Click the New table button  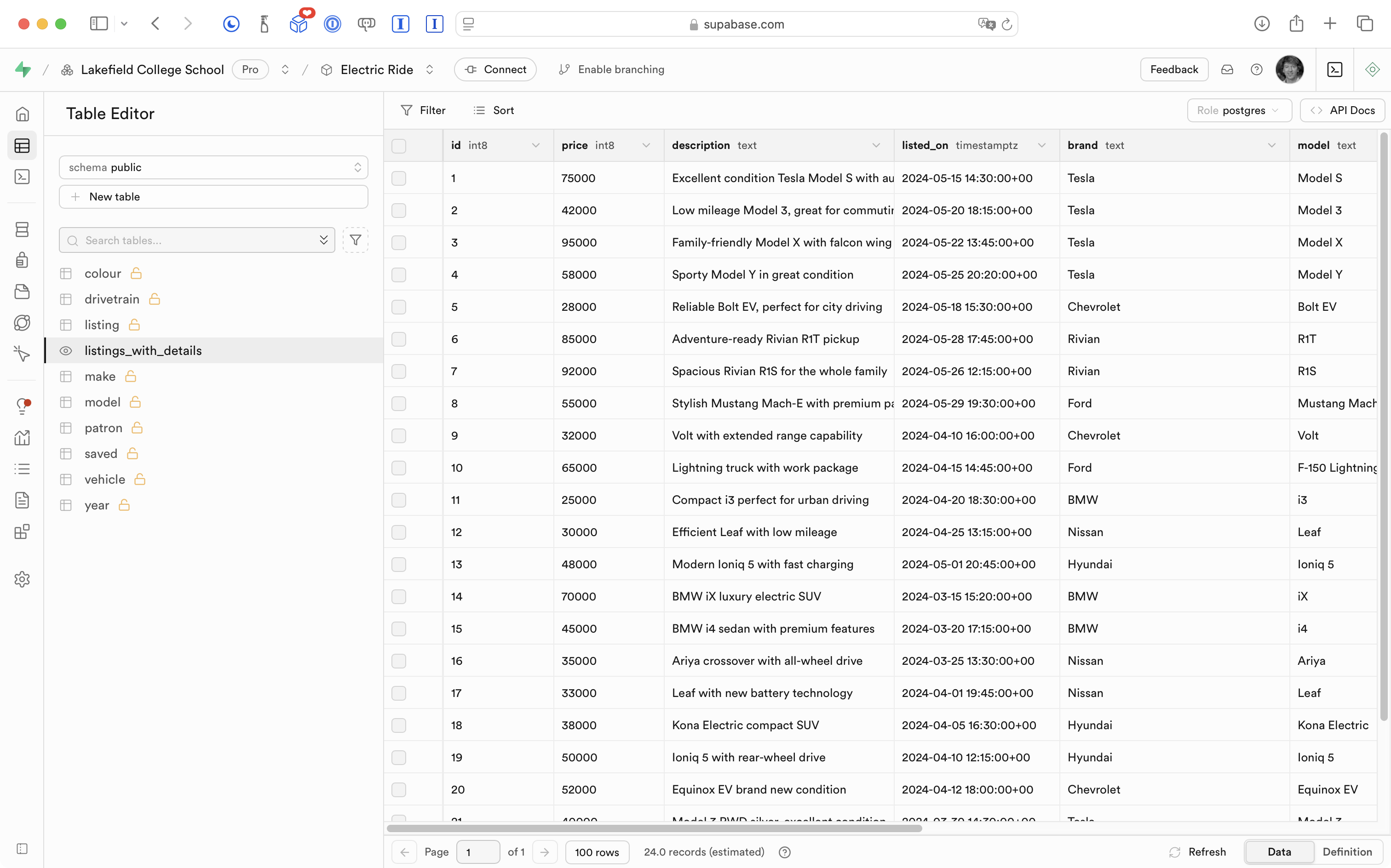coord(213,197)
